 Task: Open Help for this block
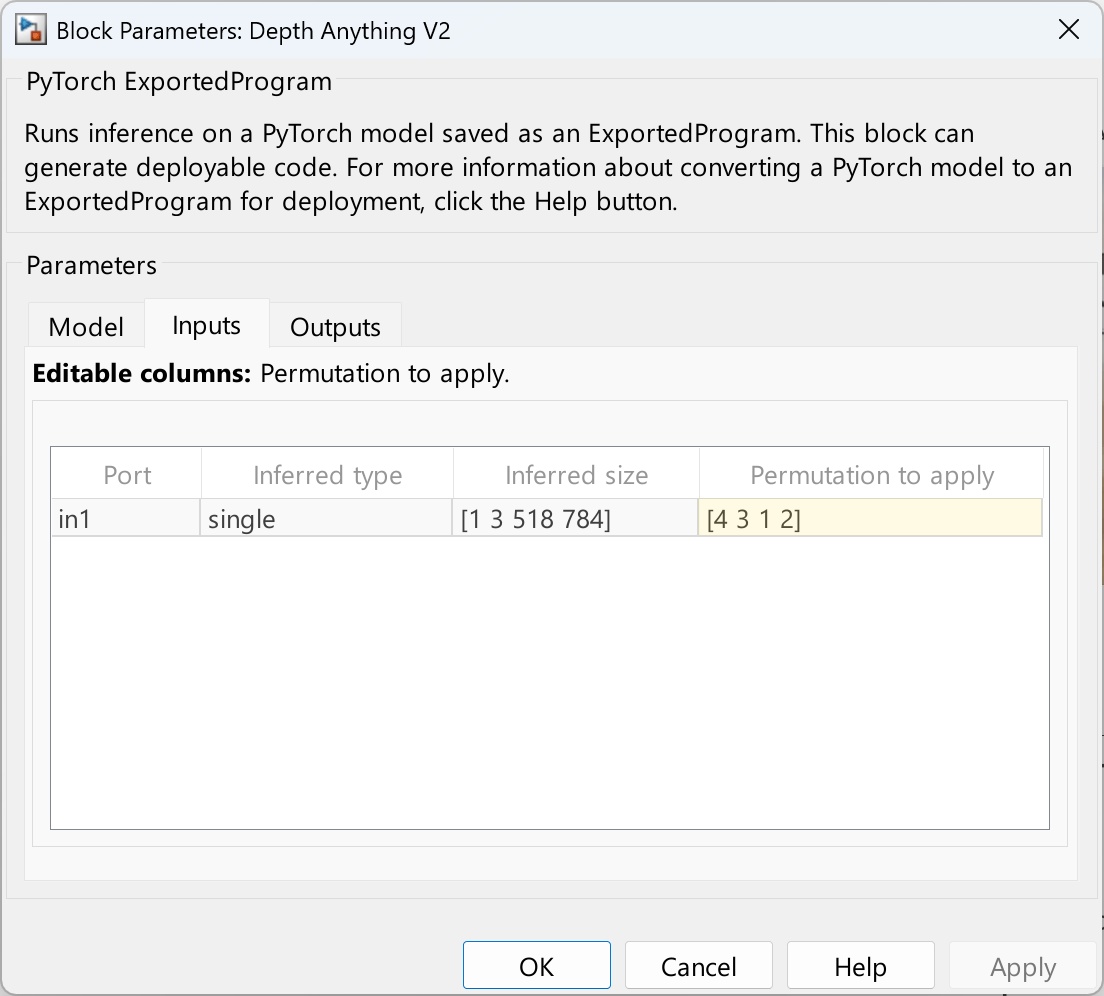click(860, 967)
